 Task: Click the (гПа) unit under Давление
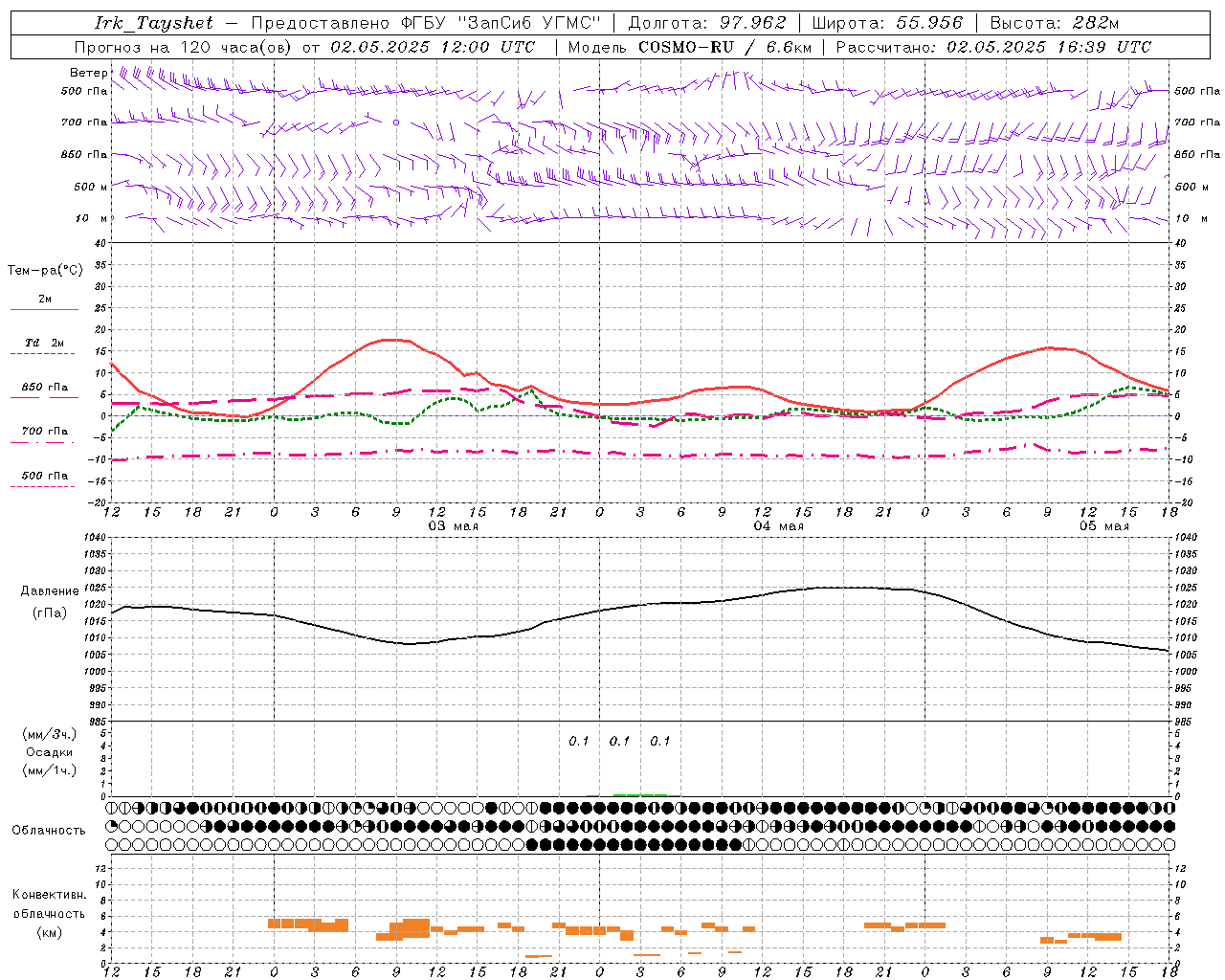point(50,613)
